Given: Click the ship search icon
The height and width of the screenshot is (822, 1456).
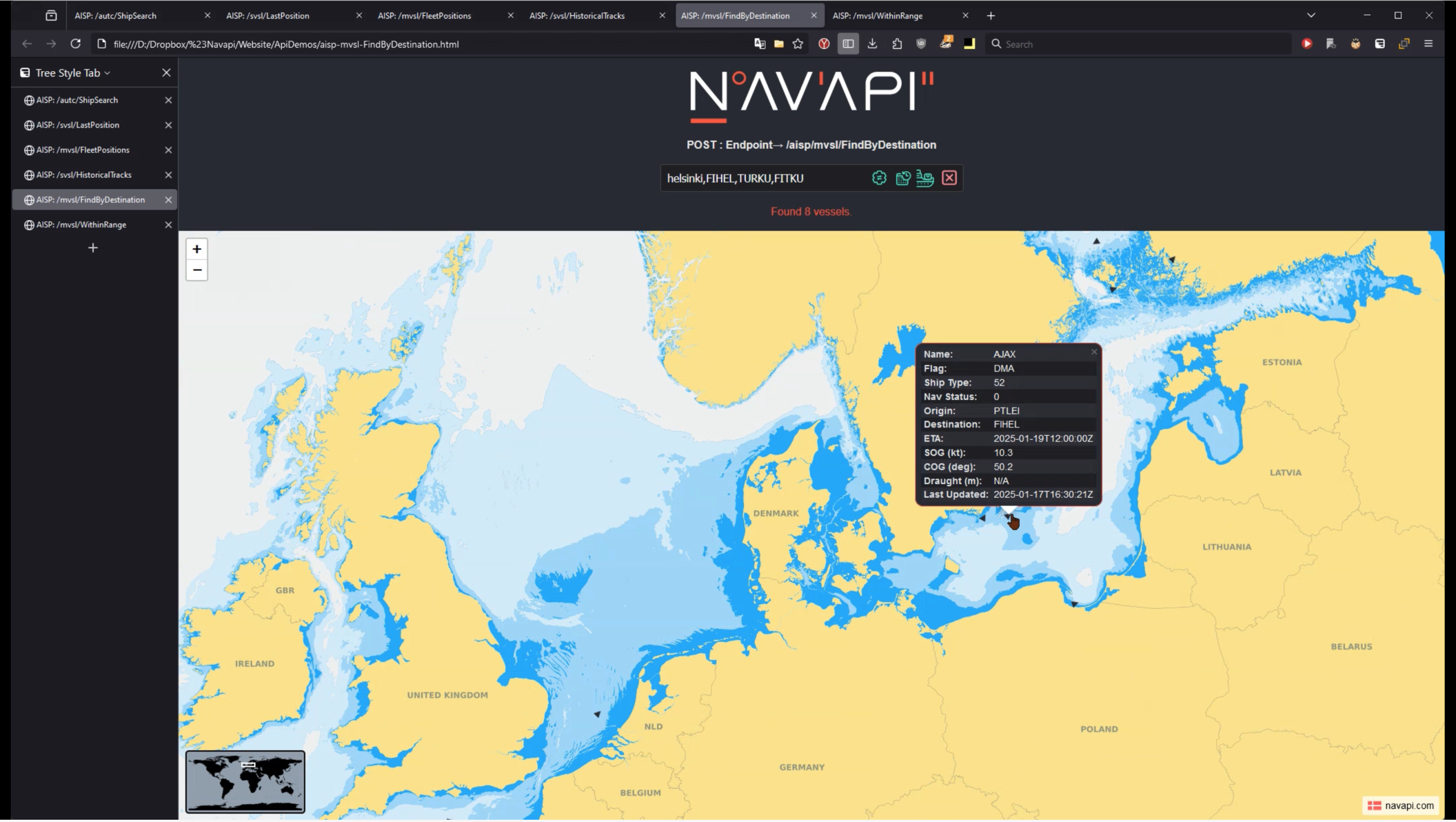Looking at the screenshot, I should (925, 178).
